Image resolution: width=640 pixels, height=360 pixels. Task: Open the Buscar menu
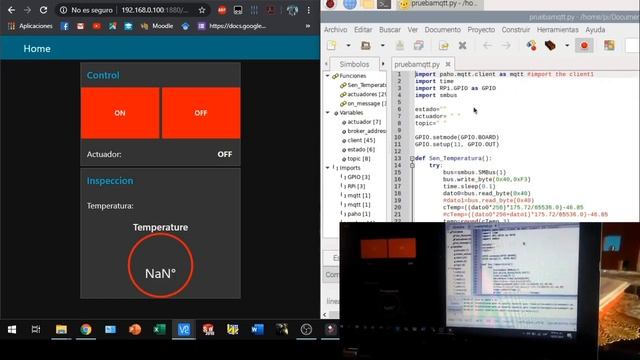point(390,30)
